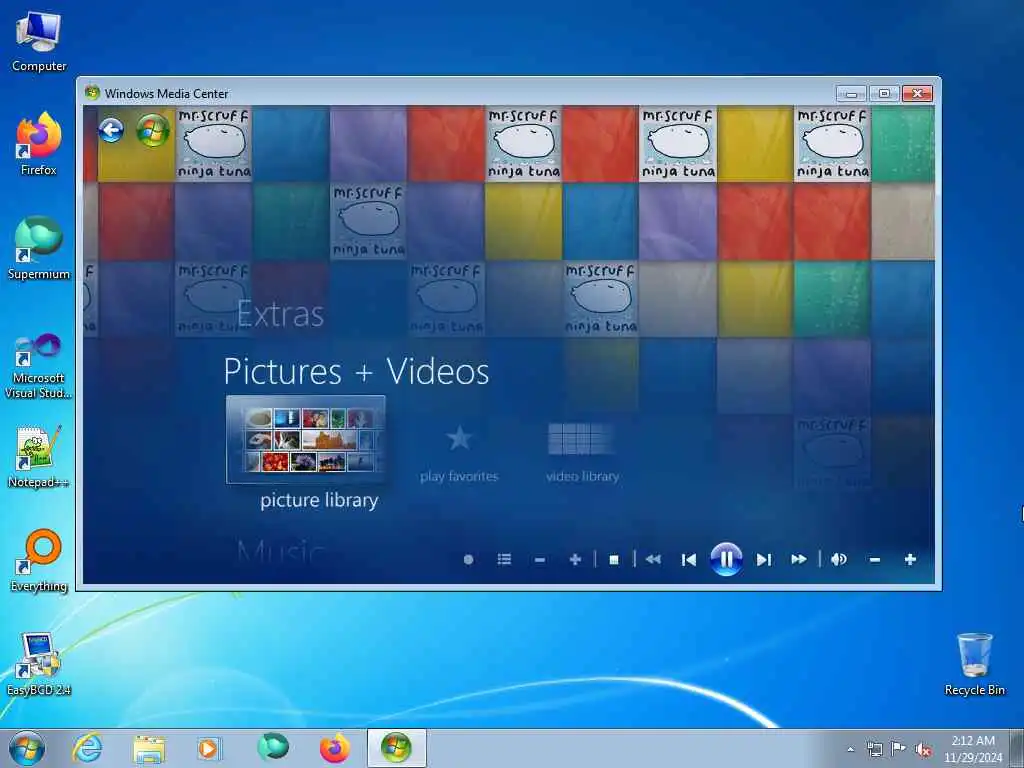This screenshot has width=1024, height=768.
Task: Open the video library
Action: [582, 453]
